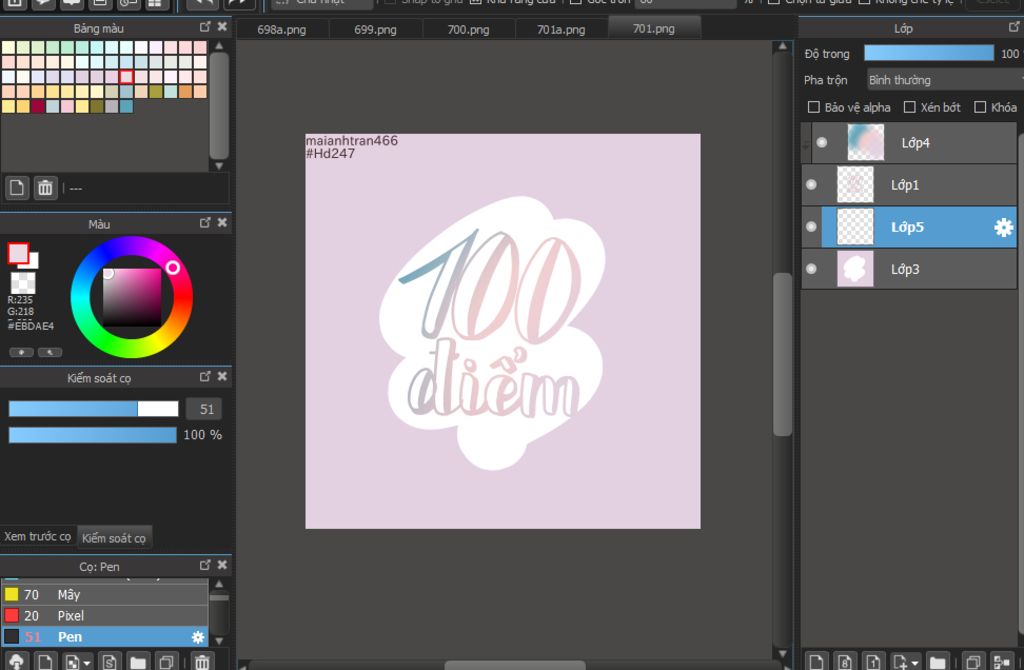Screen dimensions: 1024x670
Task: Close the Màu color panel
Action: pos(222,223)
